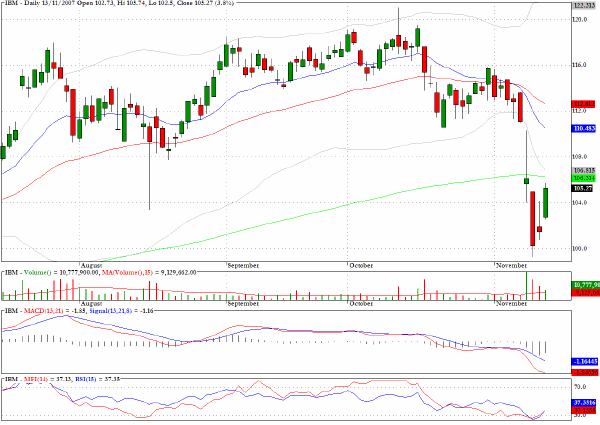Click the November label below the price chart
The image size is (600, 425).
click(511, 265)
